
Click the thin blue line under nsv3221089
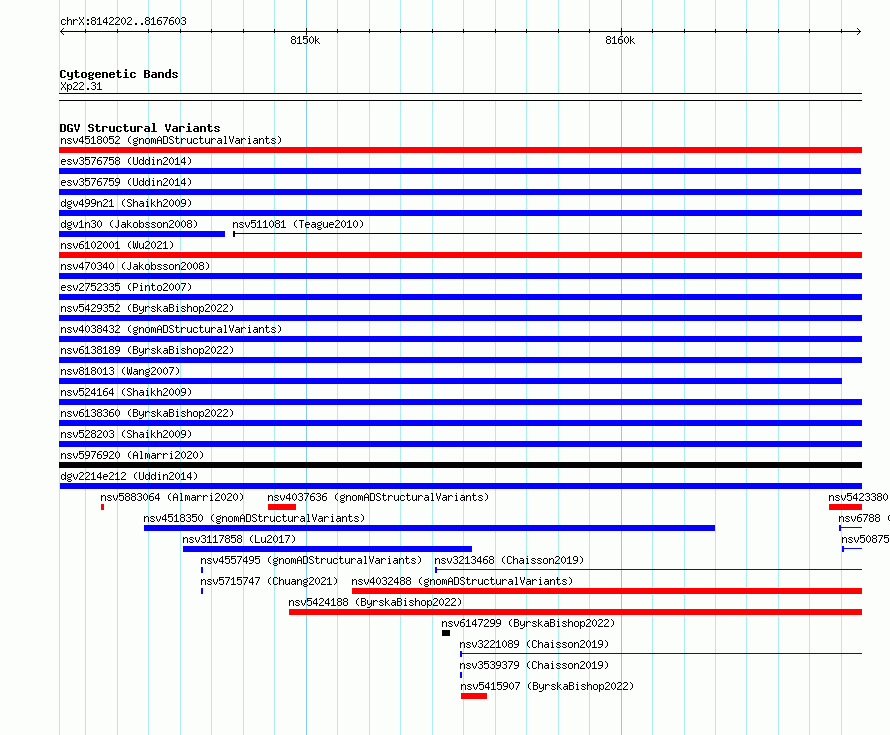pyautogui.click(x=661, y=654)
